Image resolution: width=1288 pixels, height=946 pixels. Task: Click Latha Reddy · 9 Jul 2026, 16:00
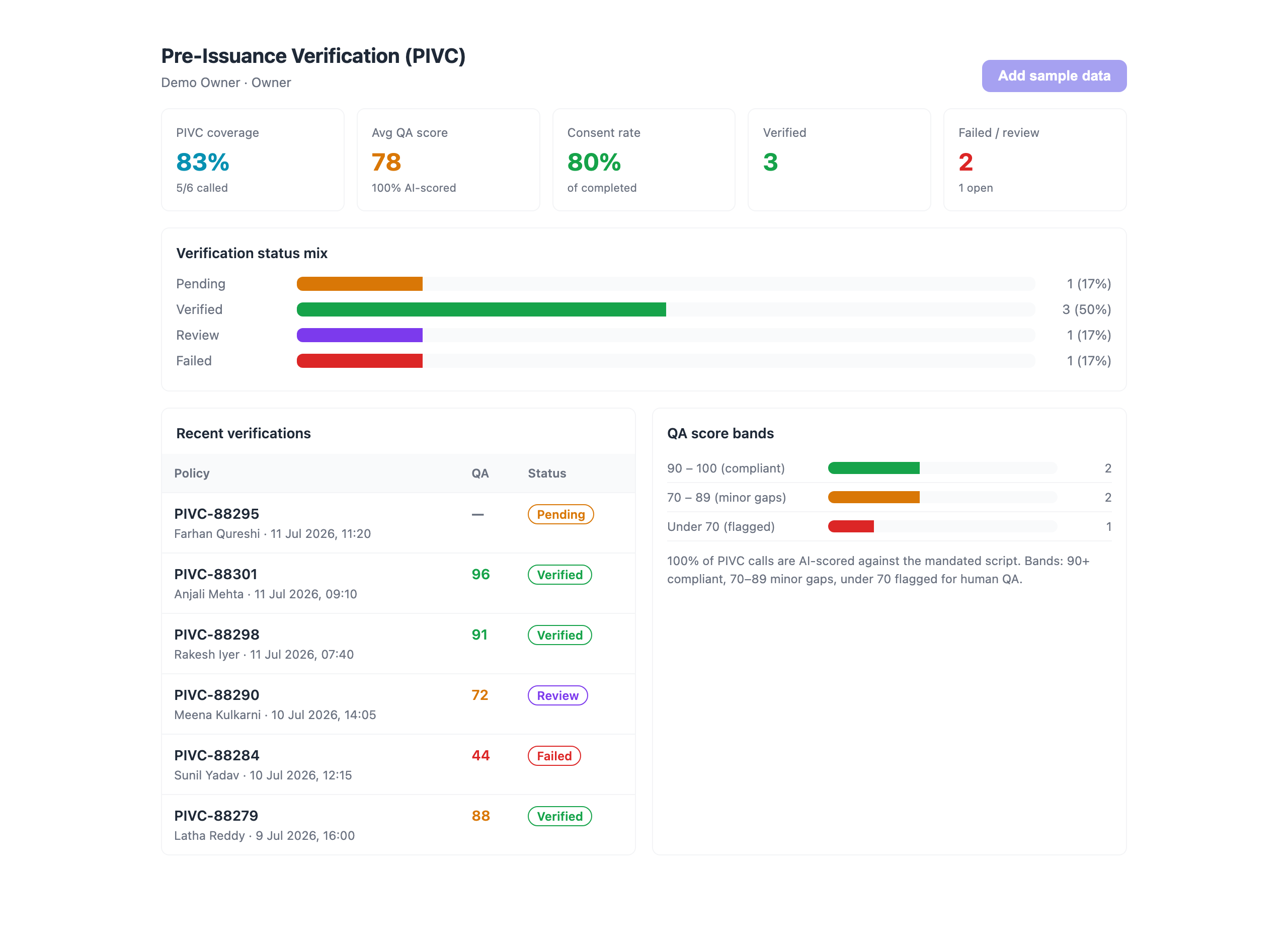264,835
